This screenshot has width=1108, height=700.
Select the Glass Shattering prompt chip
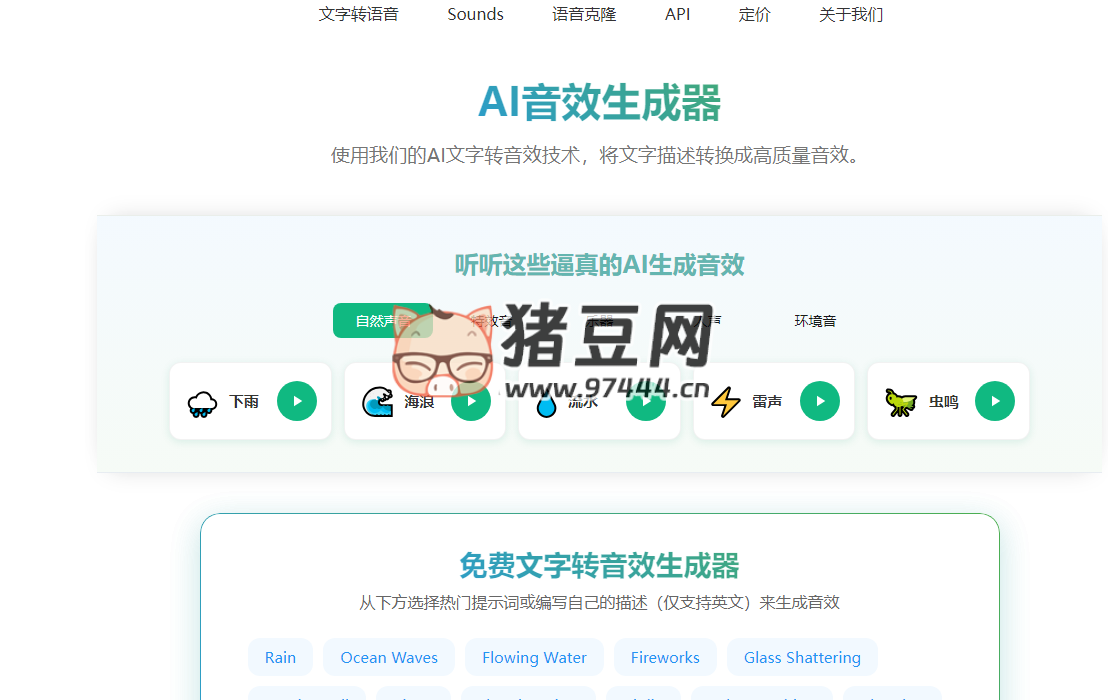pos(802,657)
